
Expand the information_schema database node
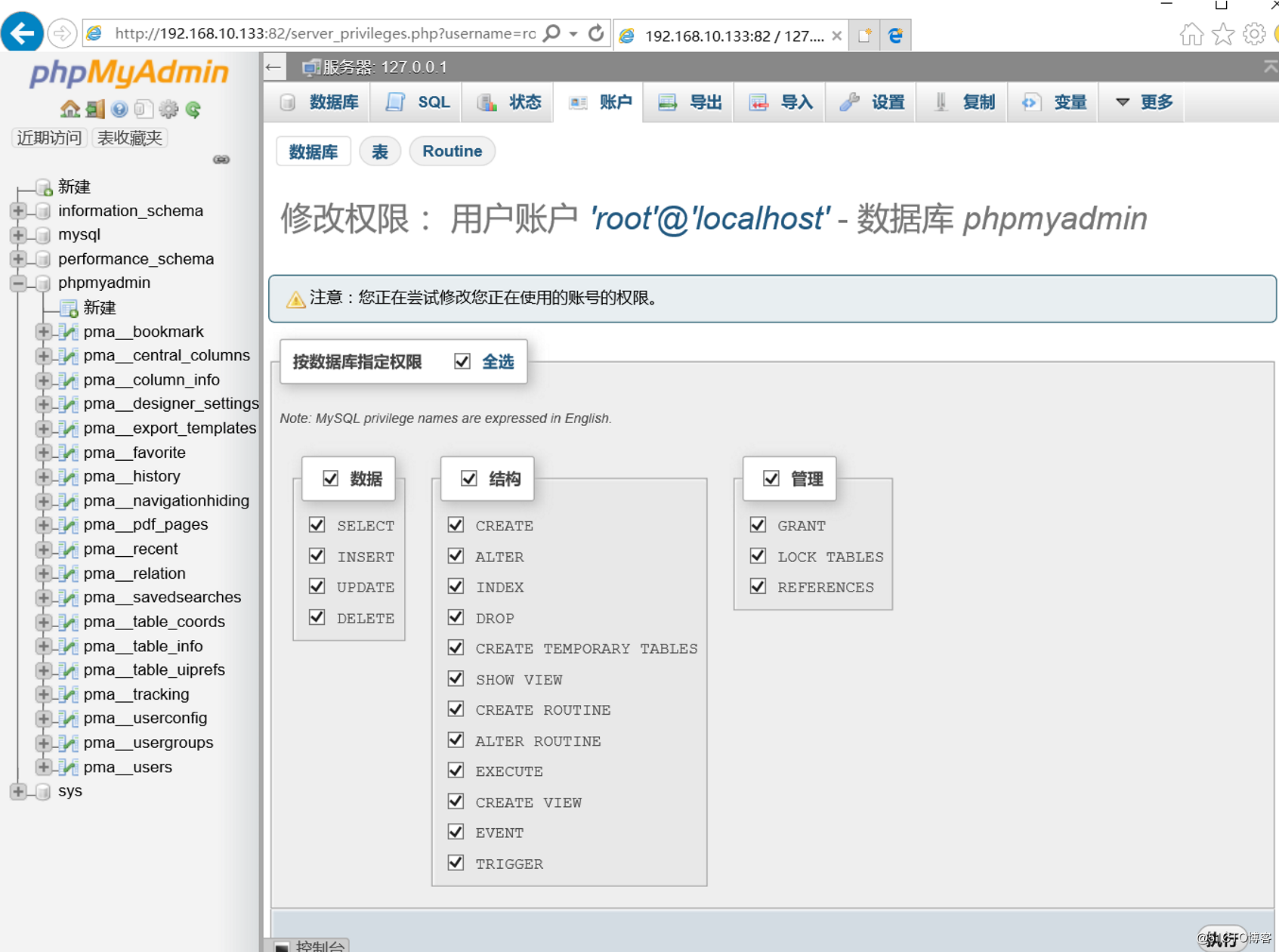[x=18, y=211]
